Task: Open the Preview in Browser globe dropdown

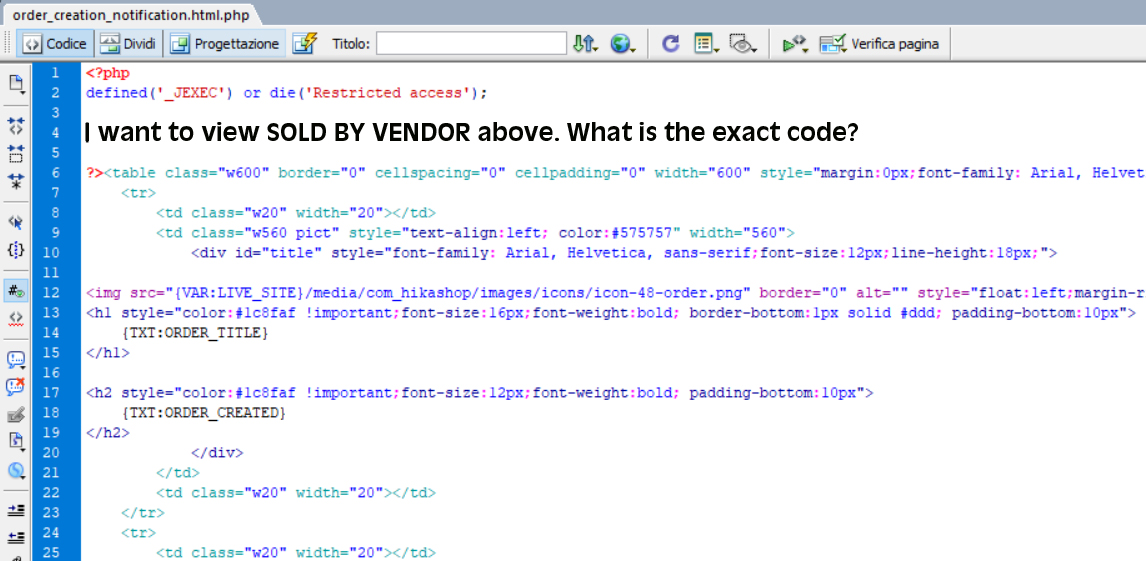Action: click(x=623, y=44)
